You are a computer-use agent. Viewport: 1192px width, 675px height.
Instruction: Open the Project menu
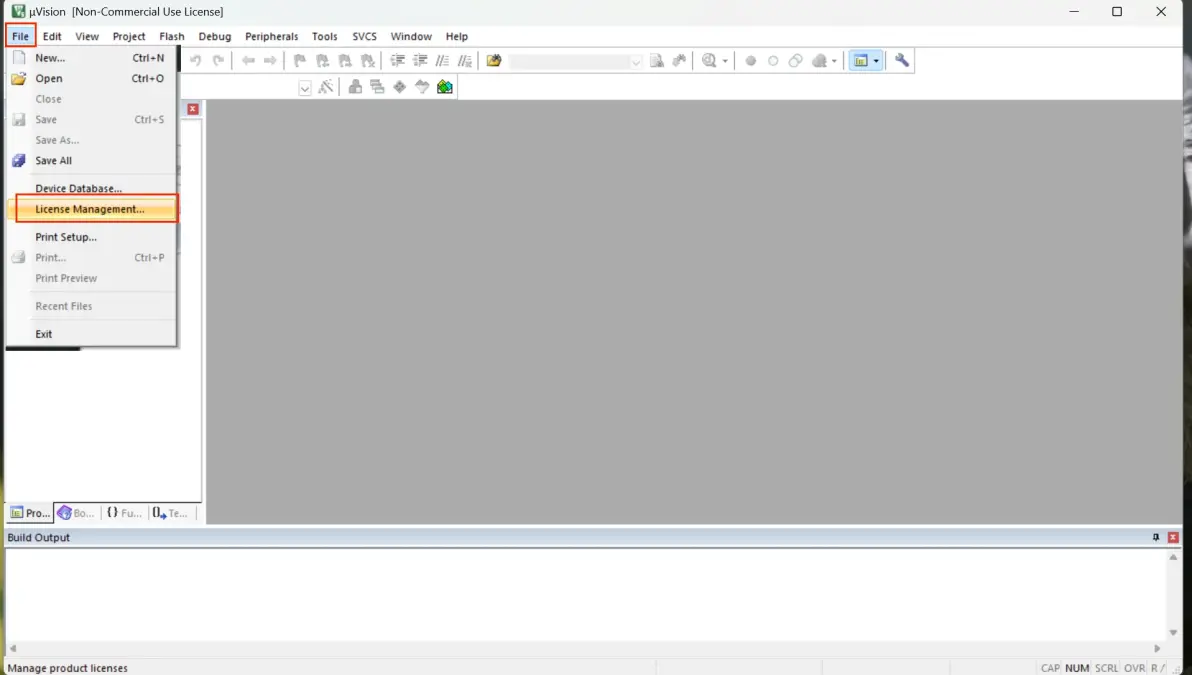pos(128,36)
